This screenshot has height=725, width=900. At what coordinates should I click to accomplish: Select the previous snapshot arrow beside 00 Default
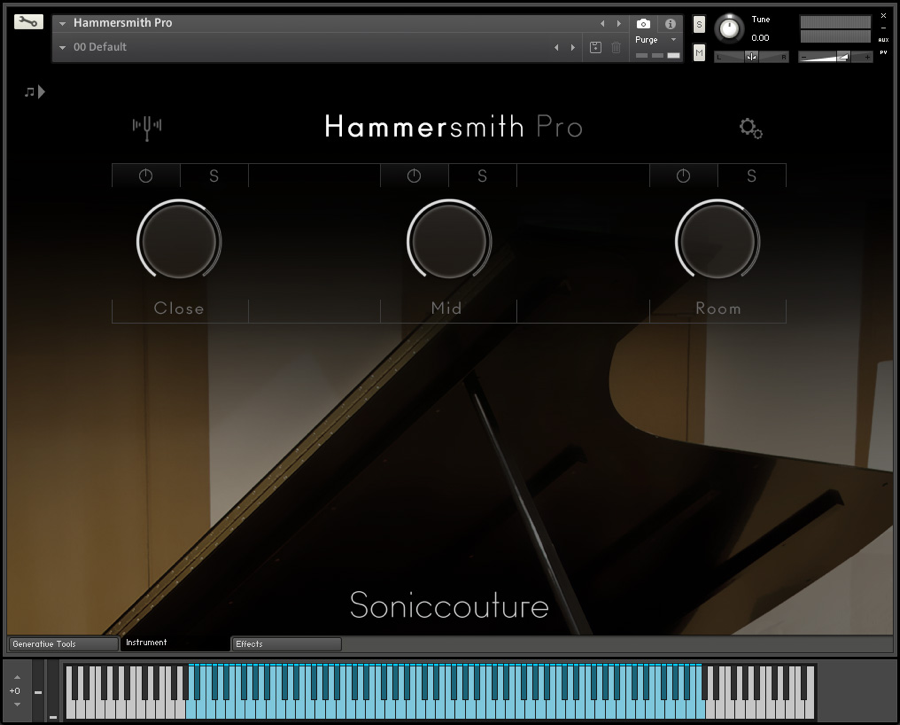pyautogui.click(x=556, y=48)
